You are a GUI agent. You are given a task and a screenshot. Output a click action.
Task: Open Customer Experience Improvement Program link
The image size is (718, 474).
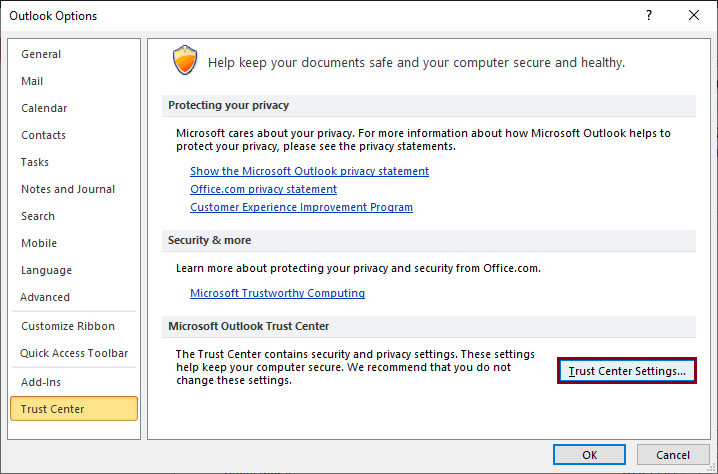coord(301,207)
